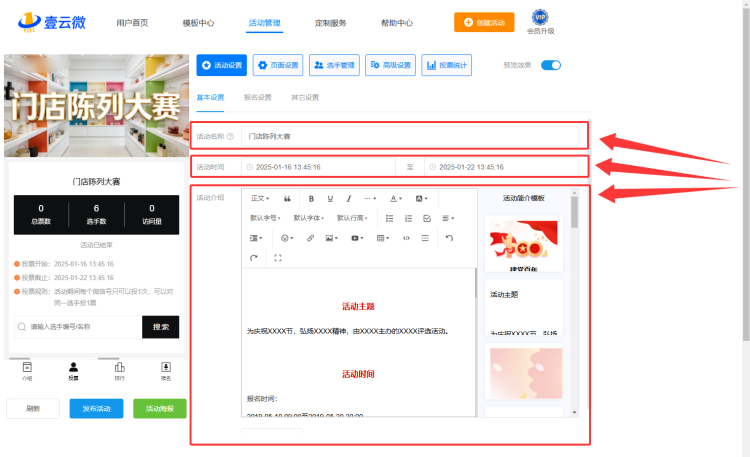Open the indent options dropdown

point(256,238)
